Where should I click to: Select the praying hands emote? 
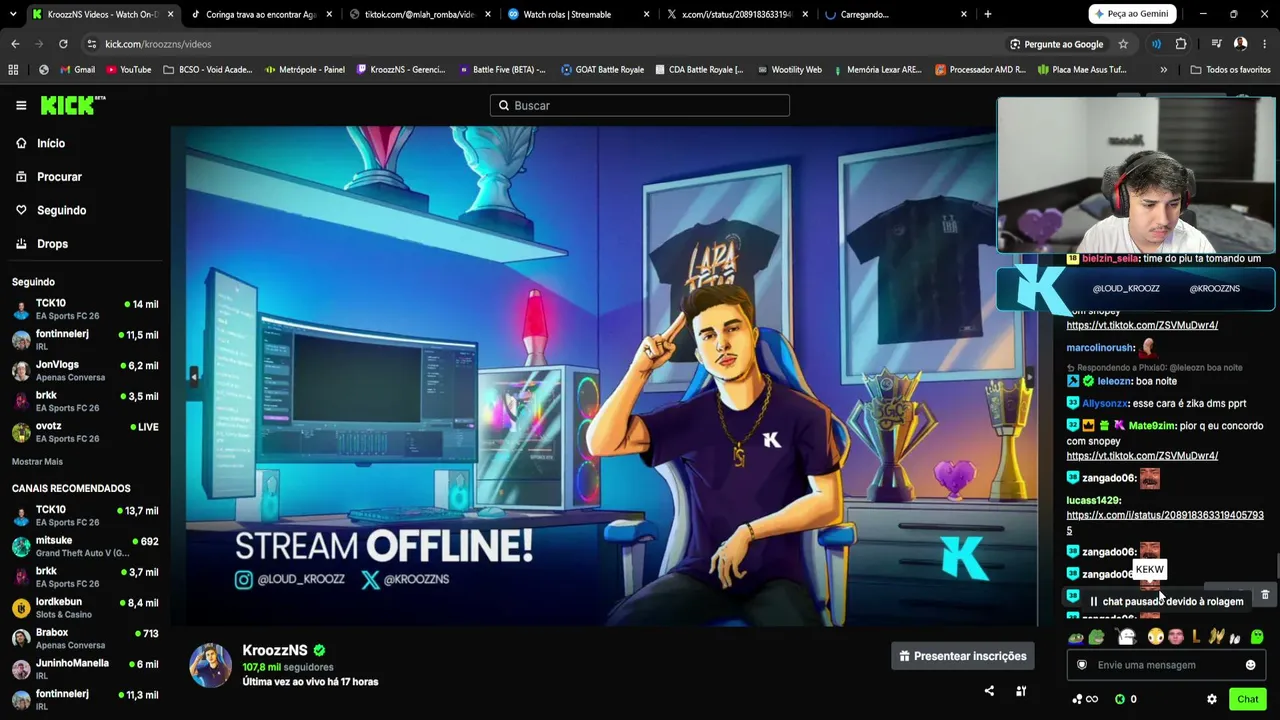coord(1216,637)
